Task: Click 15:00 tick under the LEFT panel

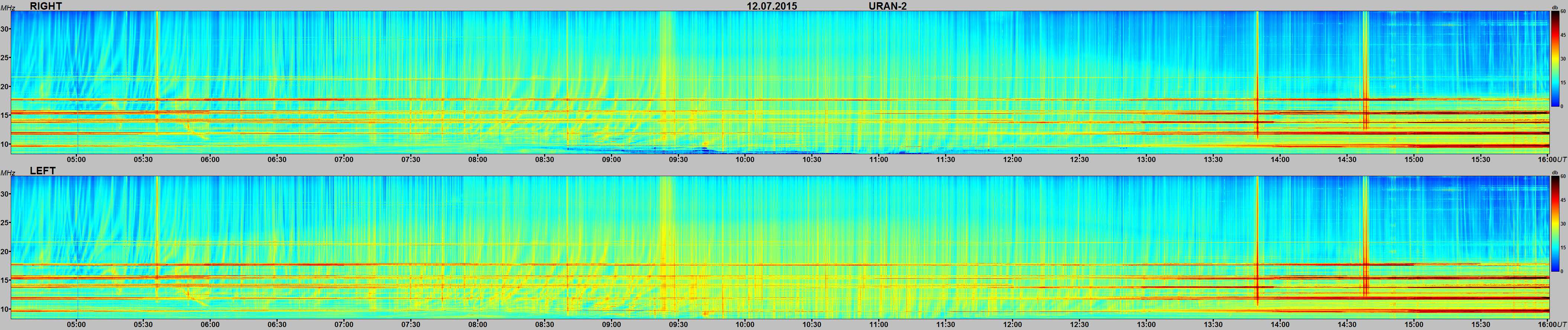Action: (1413, 324)
